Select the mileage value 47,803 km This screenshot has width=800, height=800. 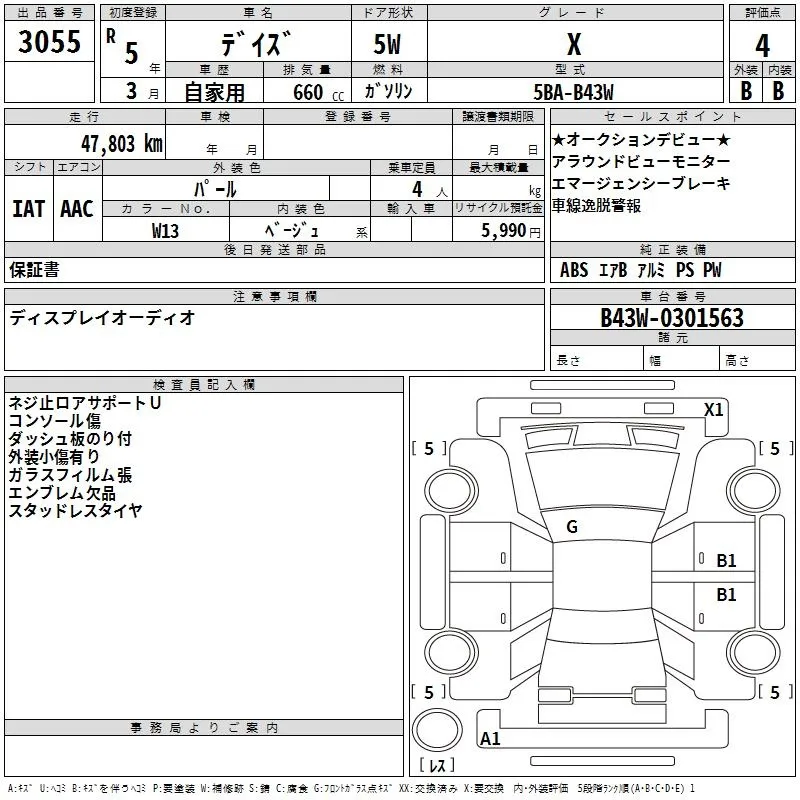click(x=122, y=143)
